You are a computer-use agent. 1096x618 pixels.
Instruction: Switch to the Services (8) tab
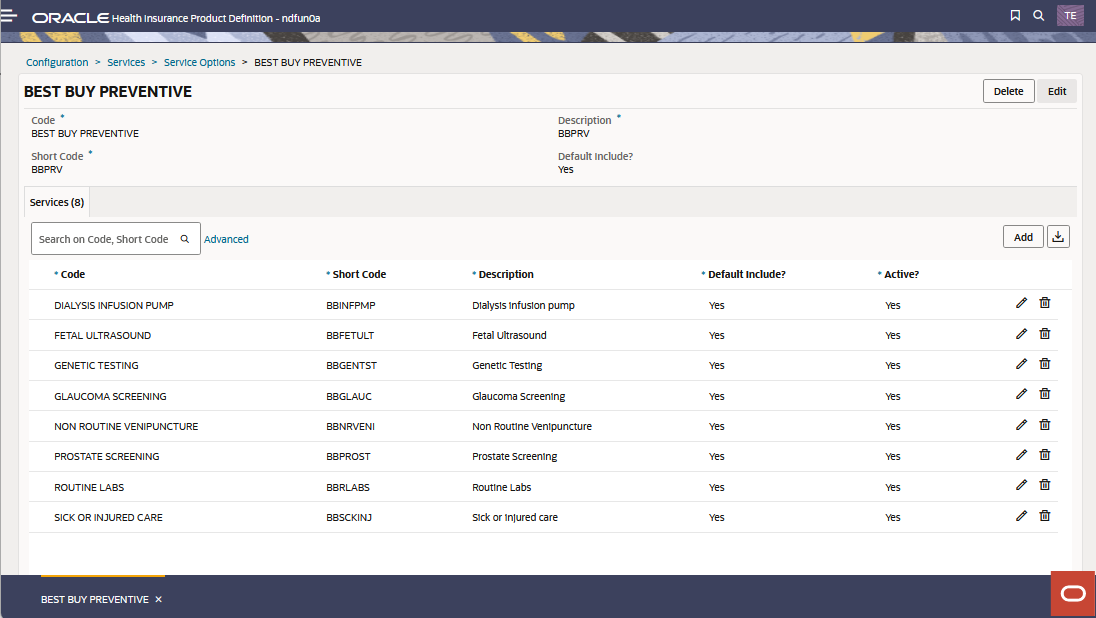pos(56,201)
